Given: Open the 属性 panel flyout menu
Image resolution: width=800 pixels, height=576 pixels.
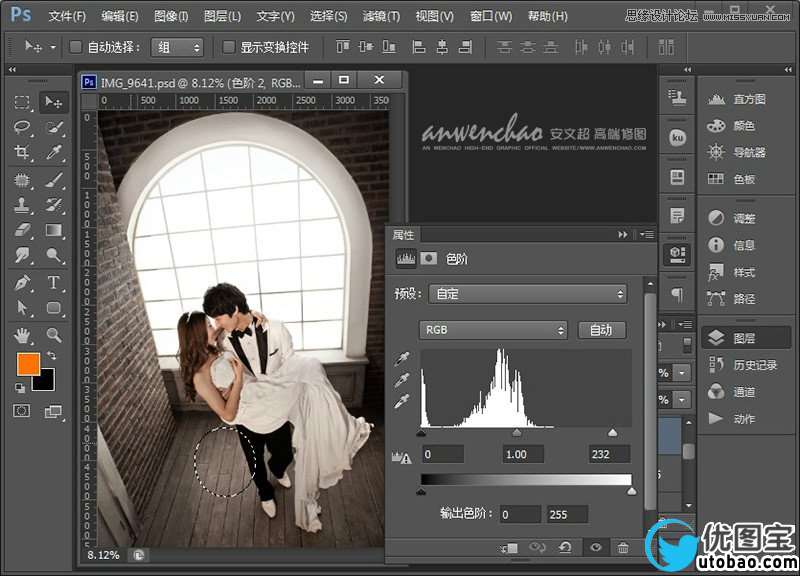Looking at the screenshot, I should coord(646,235).
